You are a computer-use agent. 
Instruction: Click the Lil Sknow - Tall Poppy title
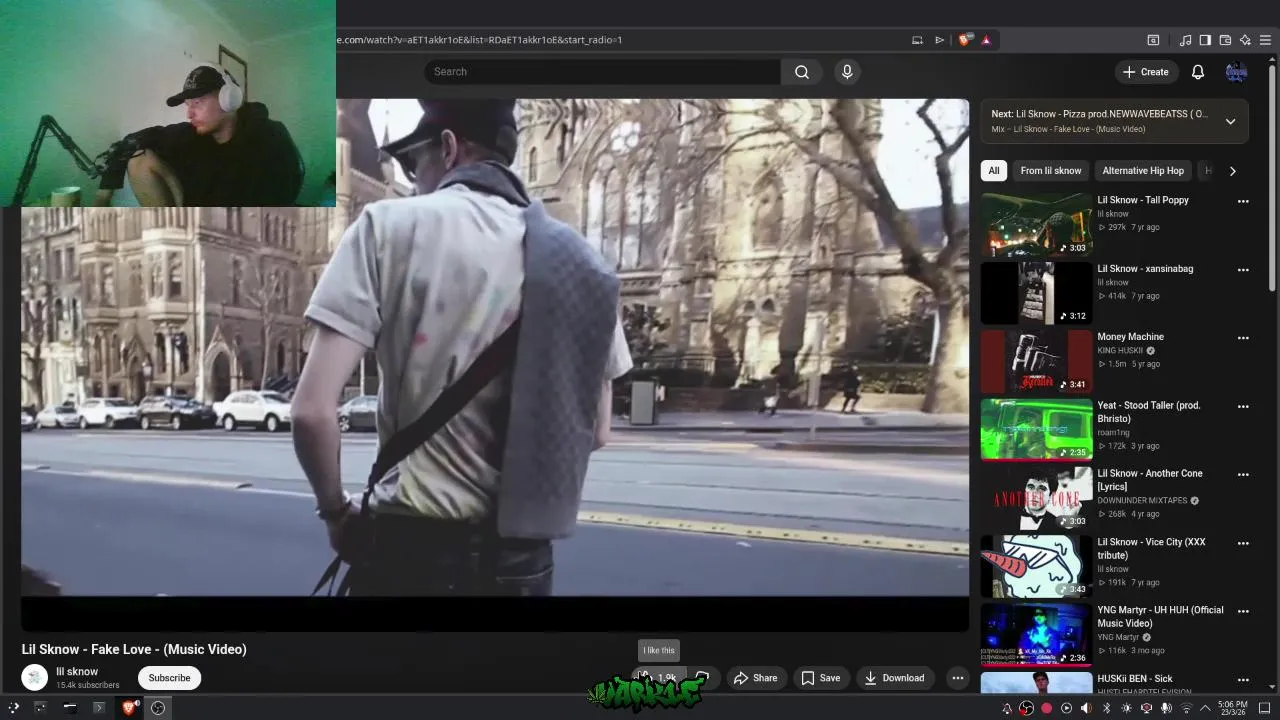pos(1143,200)
